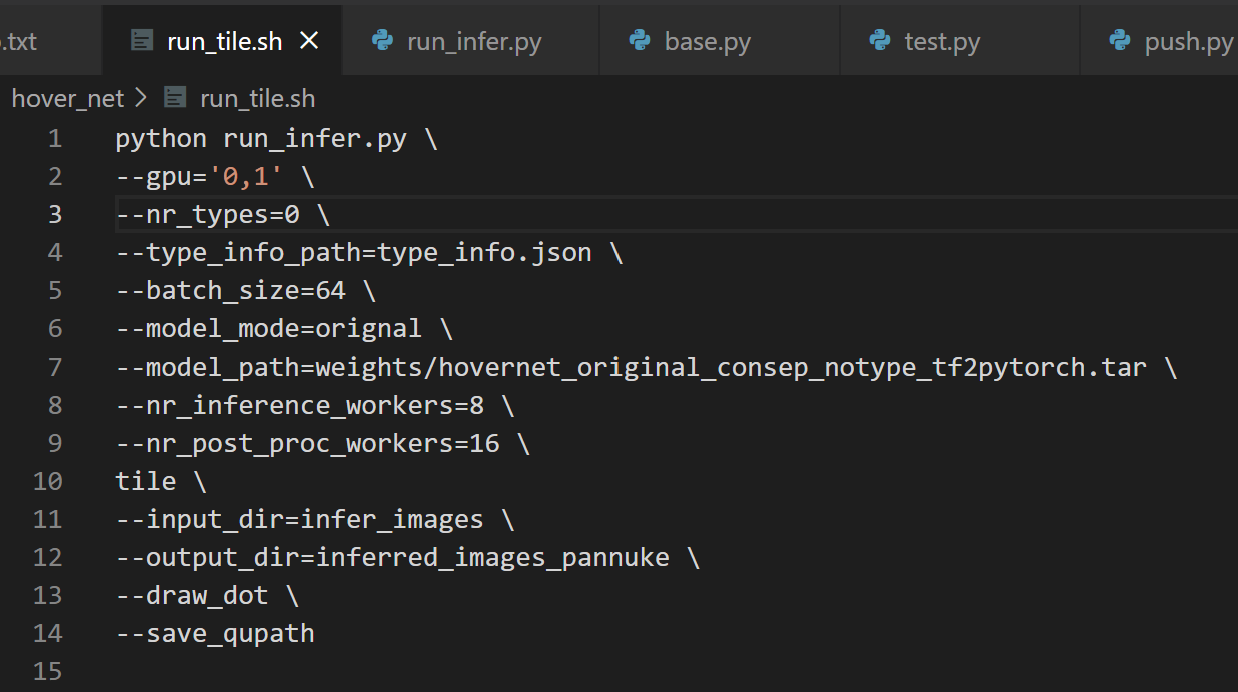Click the Python icon on test.py tab
Image resolution: width=1238 pixels, height=692 pixels.
879,40
